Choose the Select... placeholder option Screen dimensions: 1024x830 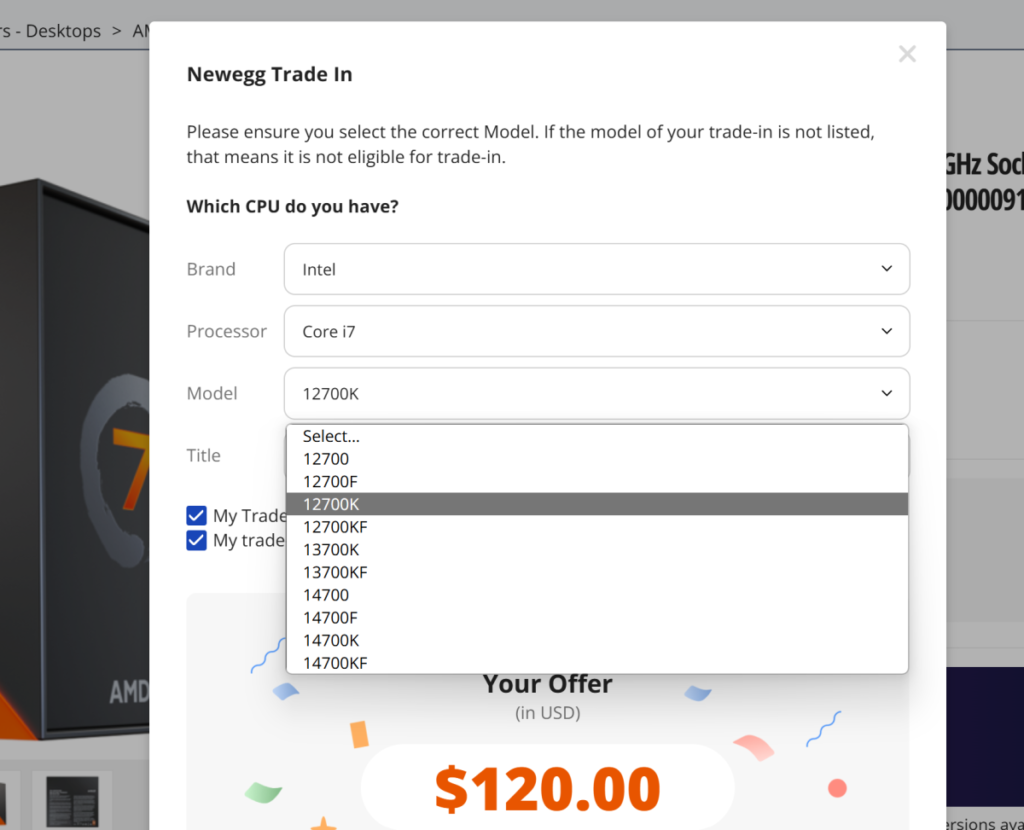tap(597, 436)
